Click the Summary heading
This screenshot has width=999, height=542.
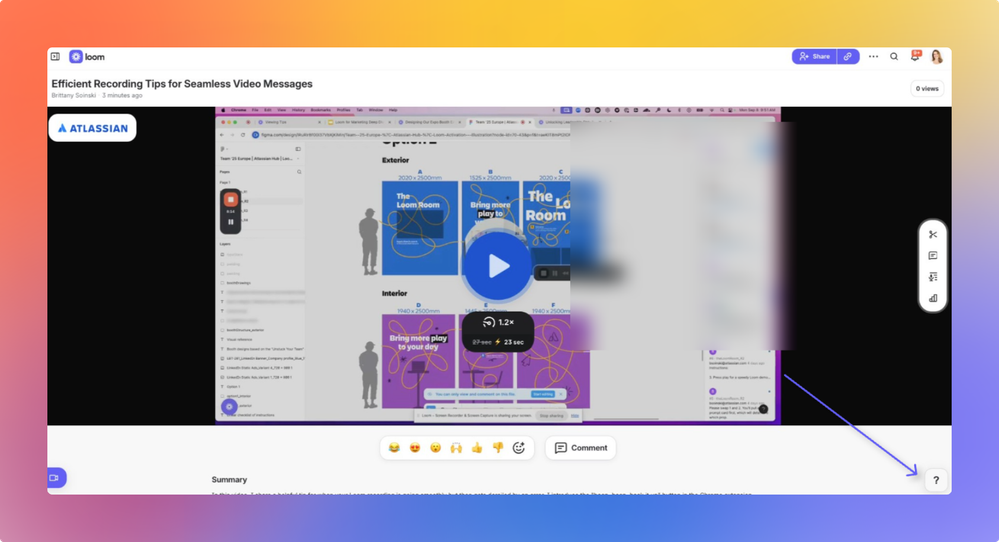(x=229, y=480)
